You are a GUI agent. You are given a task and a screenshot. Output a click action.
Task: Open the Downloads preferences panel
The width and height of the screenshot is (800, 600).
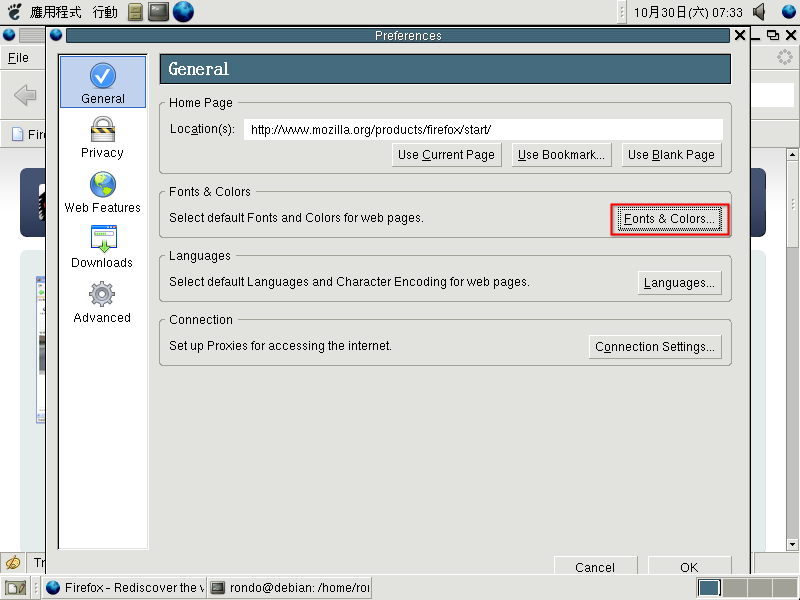[103, 248]
